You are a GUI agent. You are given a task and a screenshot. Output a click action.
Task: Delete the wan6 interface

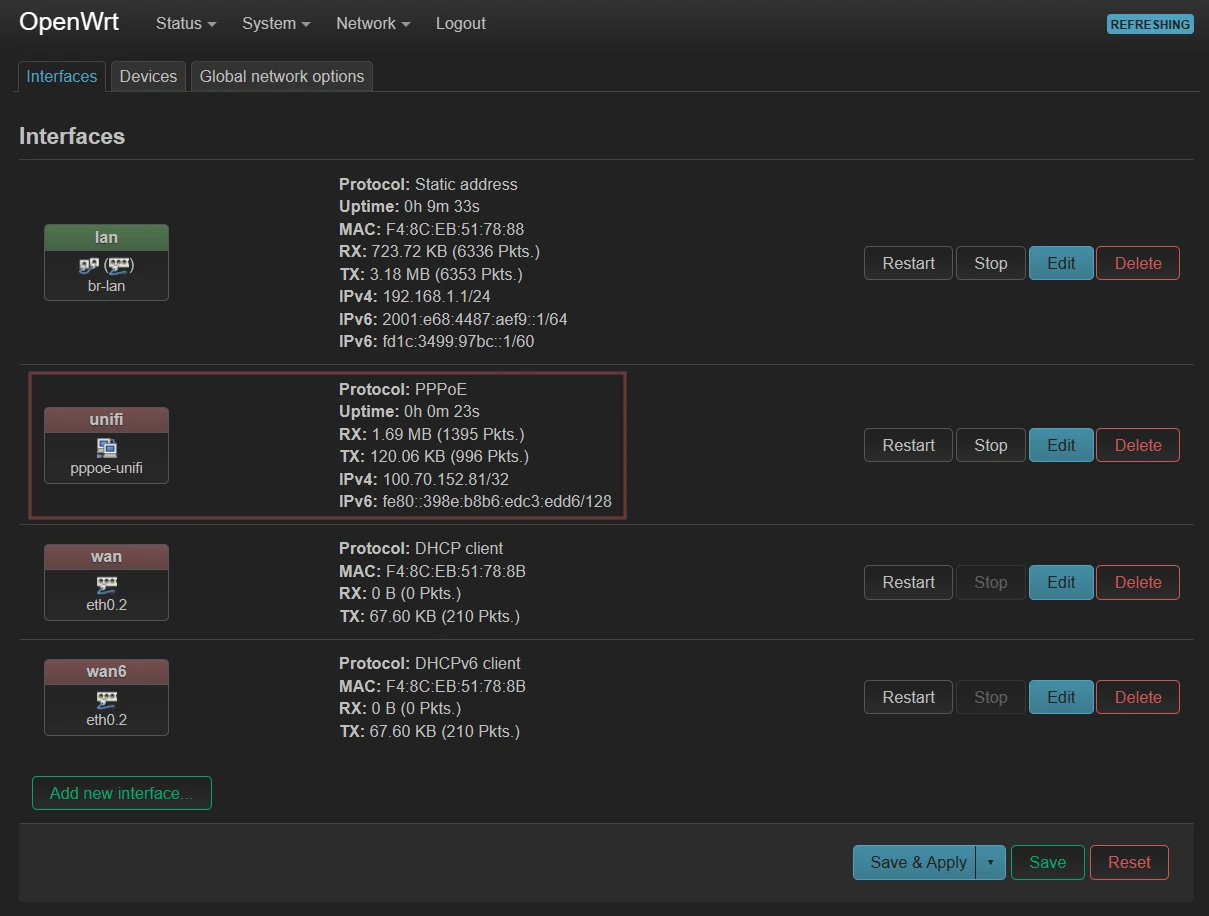1138,697
